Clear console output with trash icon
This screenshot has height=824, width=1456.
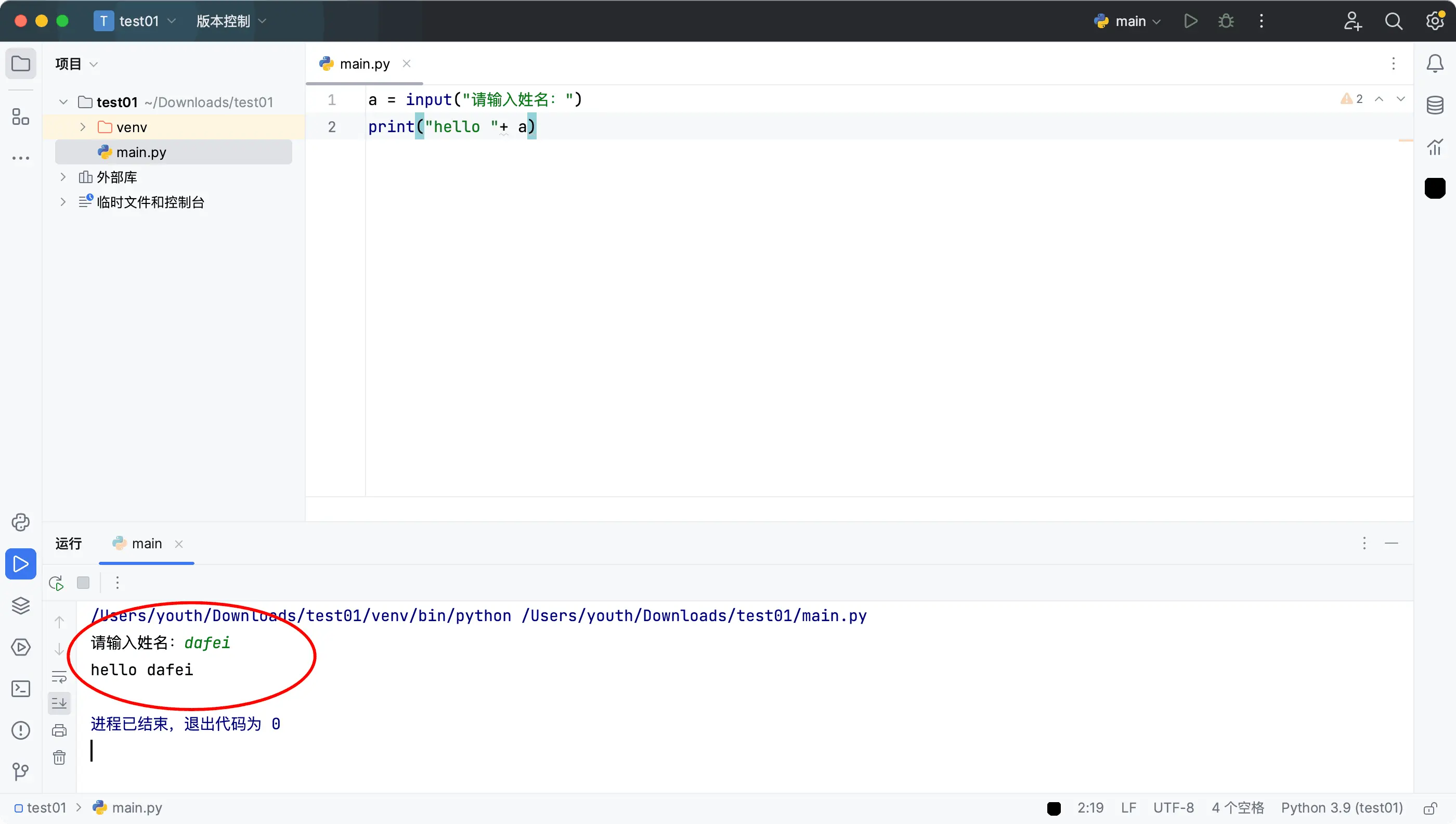[59, 757]
